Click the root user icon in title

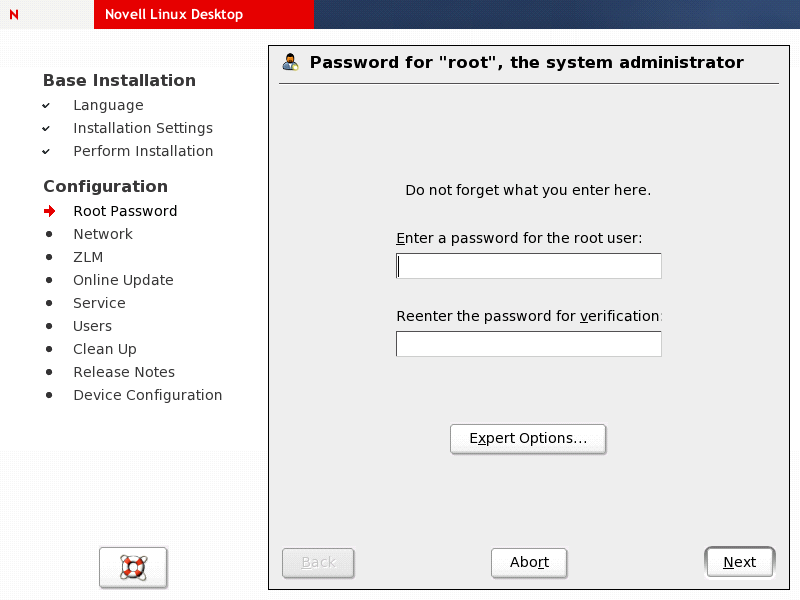(x=291, y=62)
